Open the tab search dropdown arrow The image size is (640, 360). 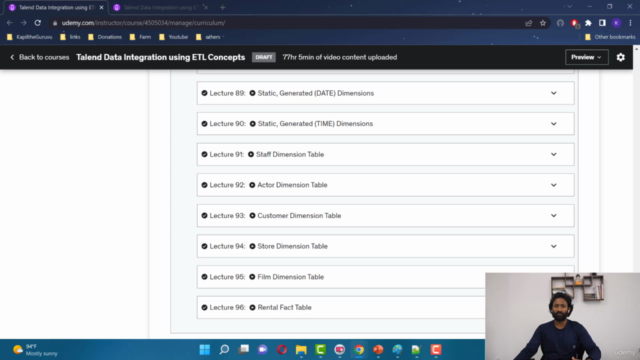pos(569,7)
